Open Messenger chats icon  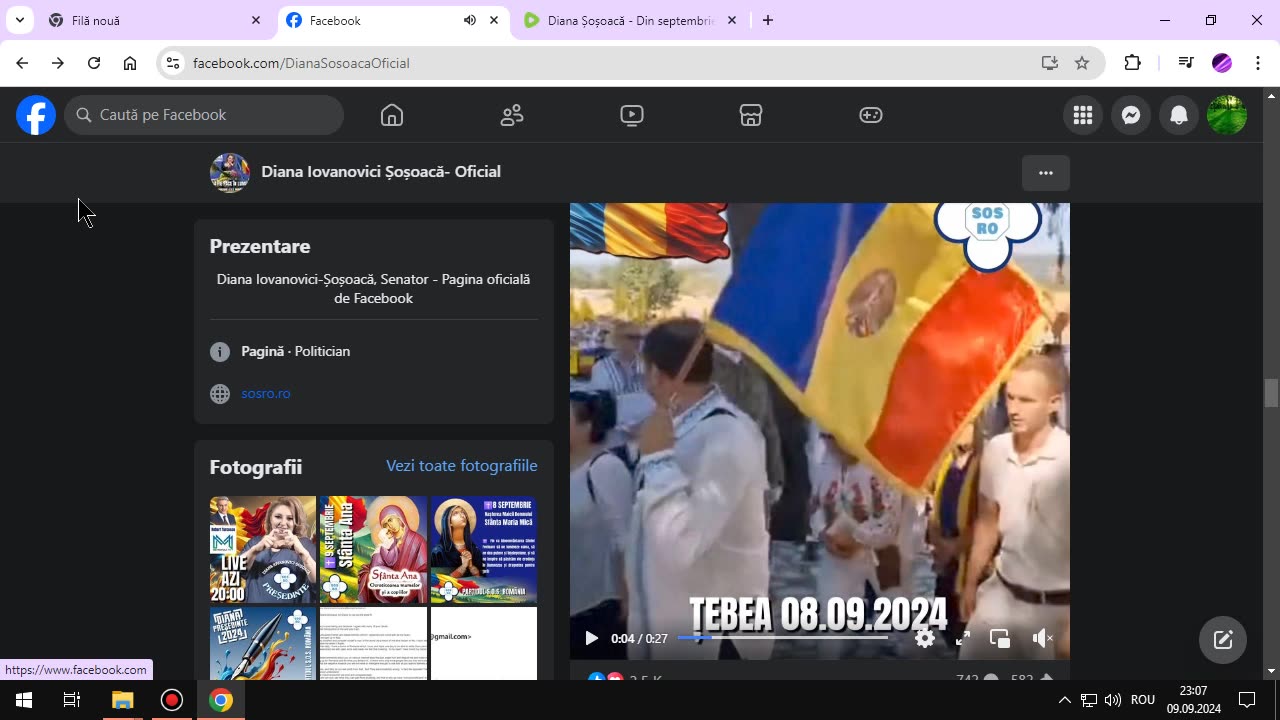coord(1131,115)
